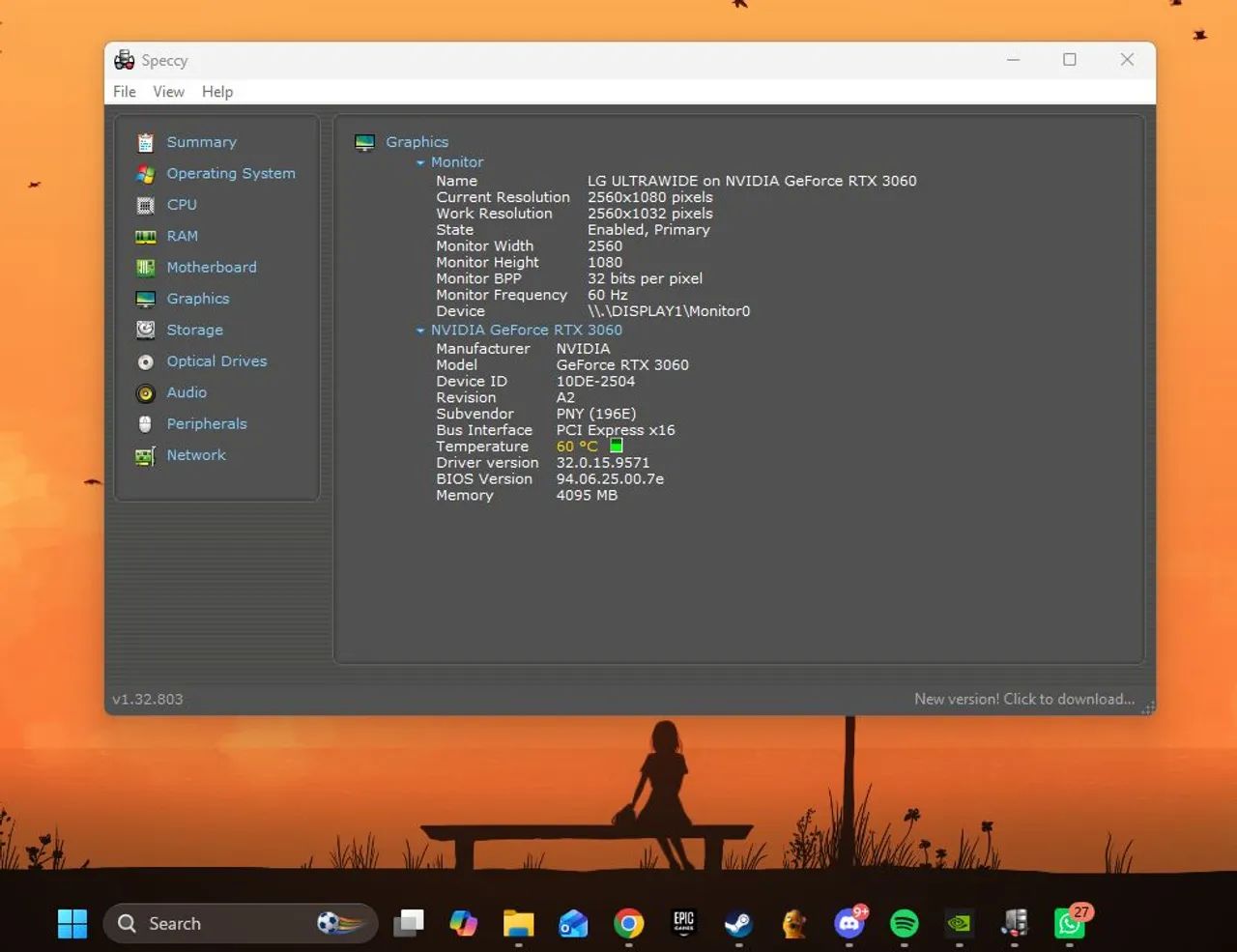Click the 'Bus Interface' label
The image size is (1237, 952).
[x=484, y=430]
